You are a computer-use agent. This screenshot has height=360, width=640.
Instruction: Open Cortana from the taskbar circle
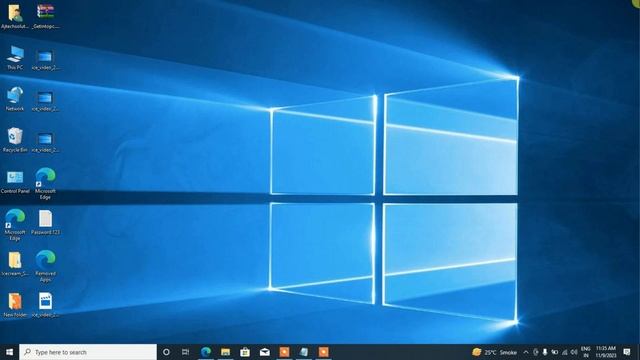(166, 352)
